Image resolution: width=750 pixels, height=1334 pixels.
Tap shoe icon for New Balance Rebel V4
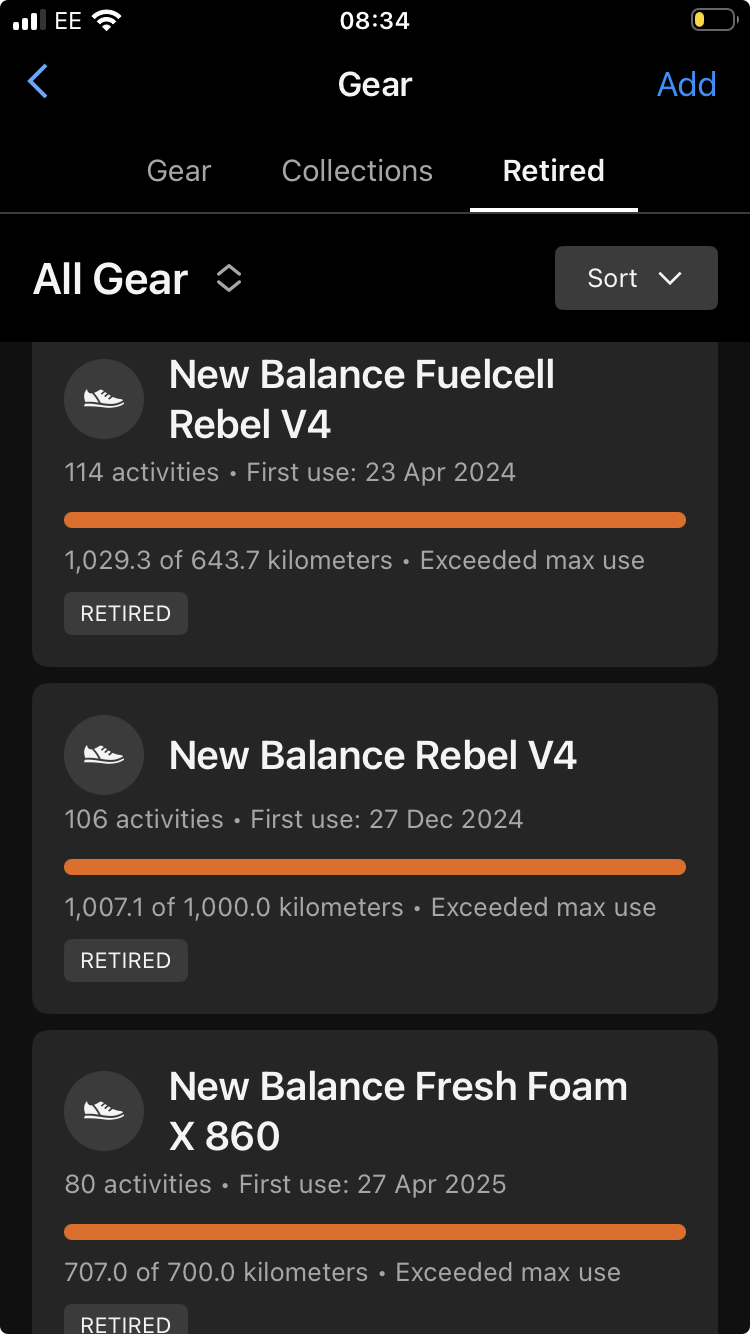point(104,755)
